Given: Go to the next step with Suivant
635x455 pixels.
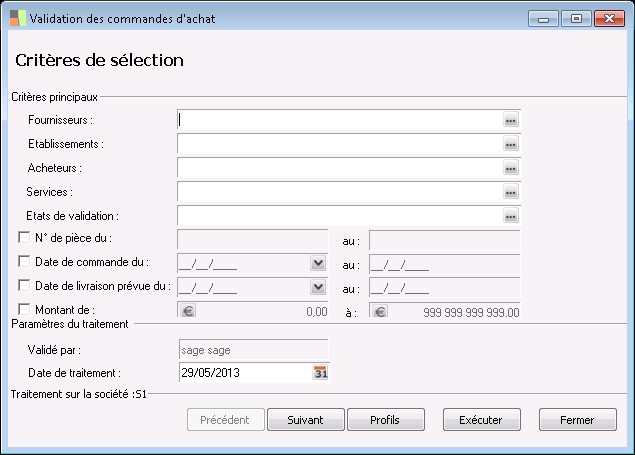Looking at the screenshot, I should point(306,420).
